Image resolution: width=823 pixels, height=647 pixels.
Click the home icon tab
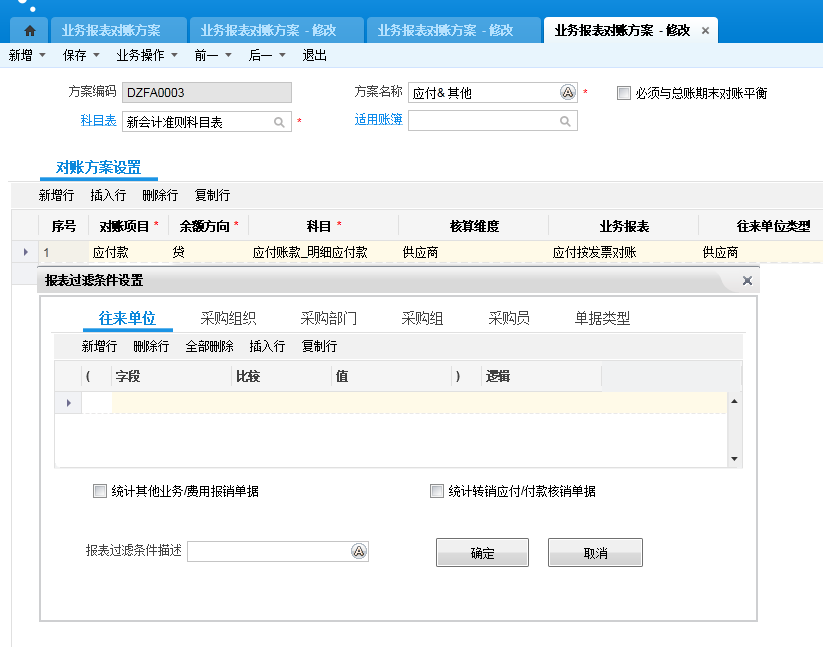click(x=30, y=31)
